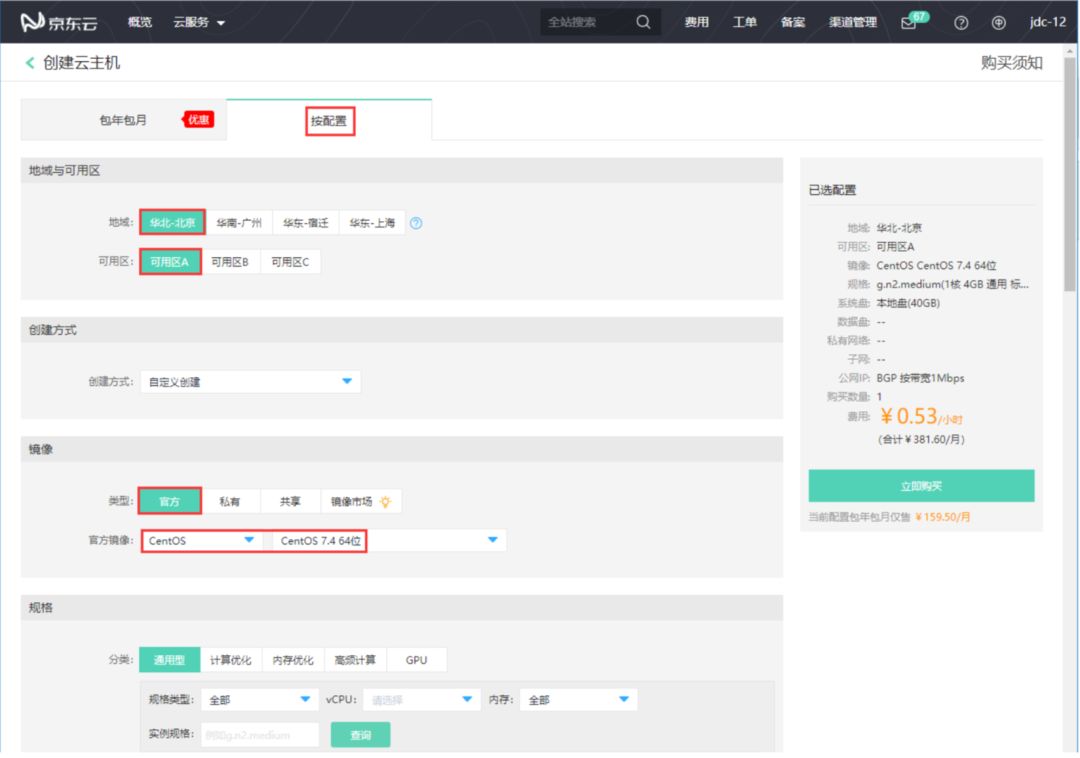Click the 查询 button
The width and height of the screenshot is (1080, 758).
tap(360, 735)
